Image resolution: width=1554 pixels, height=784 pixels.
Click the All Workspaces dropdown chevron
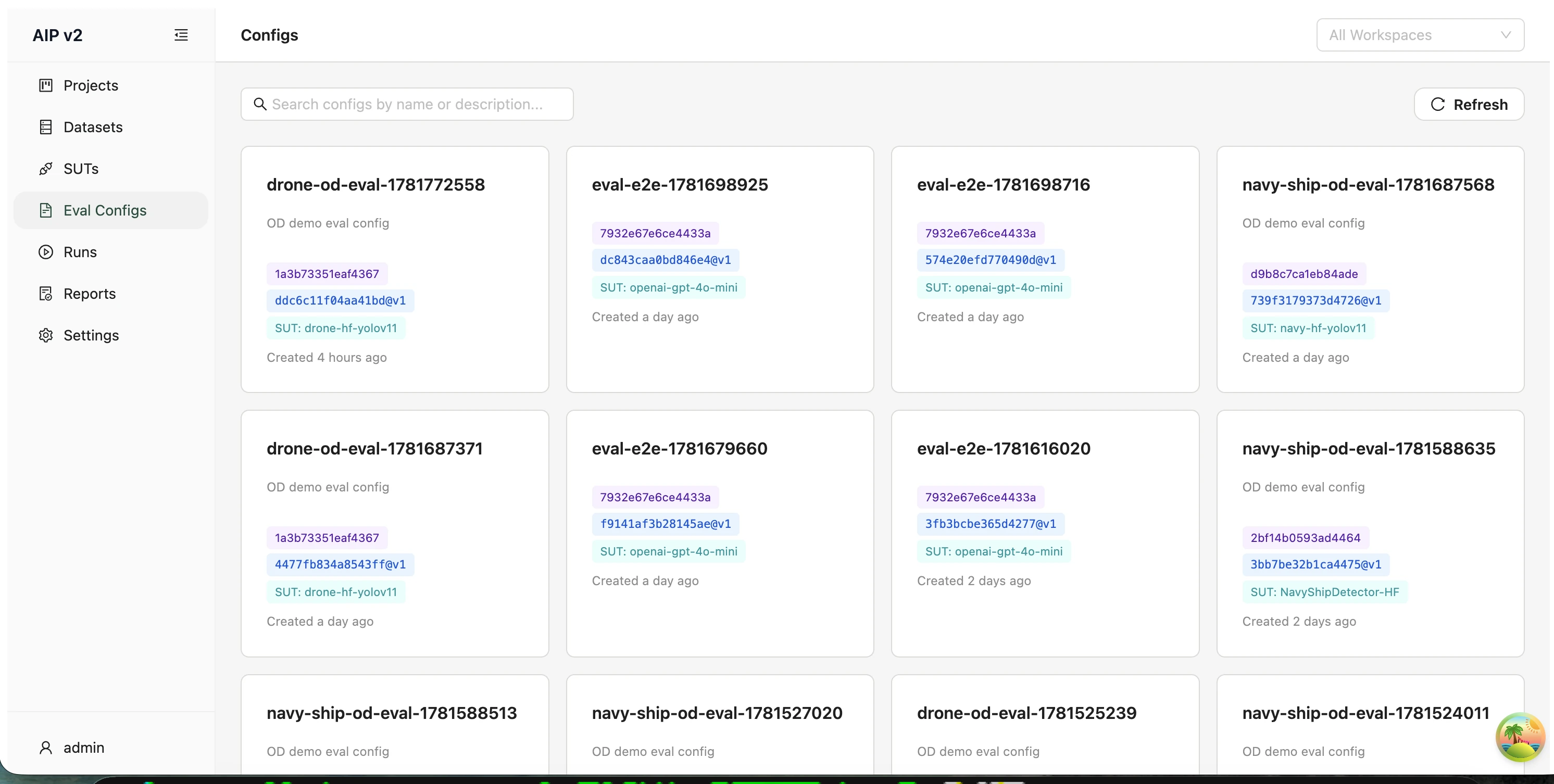pos(1506,35)
